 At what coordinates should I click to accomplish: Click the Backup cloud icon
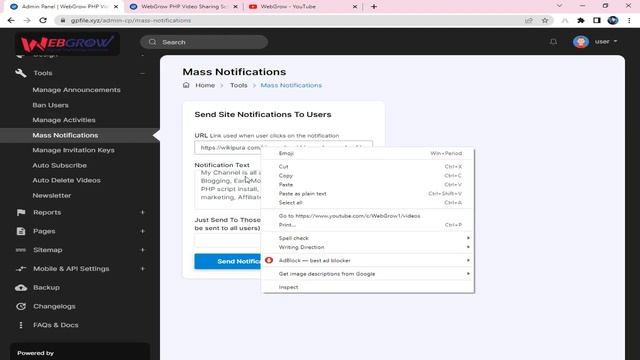coord(21,288)
